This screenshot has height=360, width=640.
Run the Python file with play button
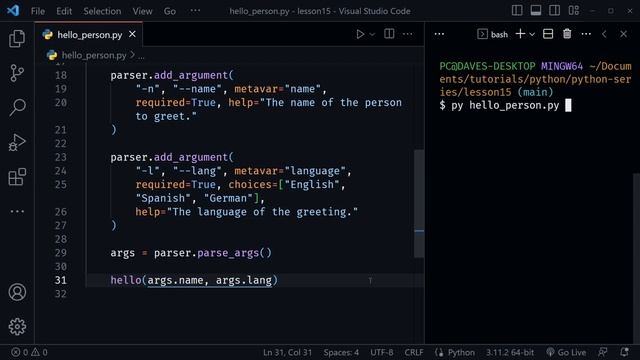tap(360, 34)
